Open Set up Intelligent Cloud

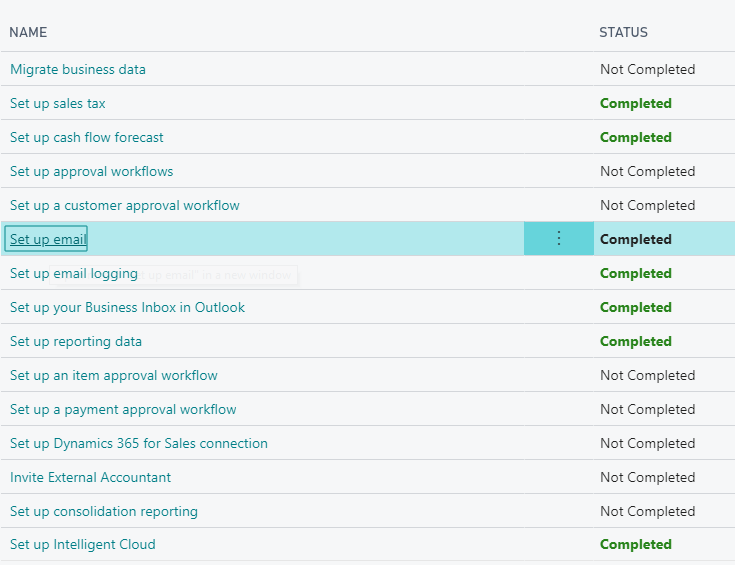(82, 544)
